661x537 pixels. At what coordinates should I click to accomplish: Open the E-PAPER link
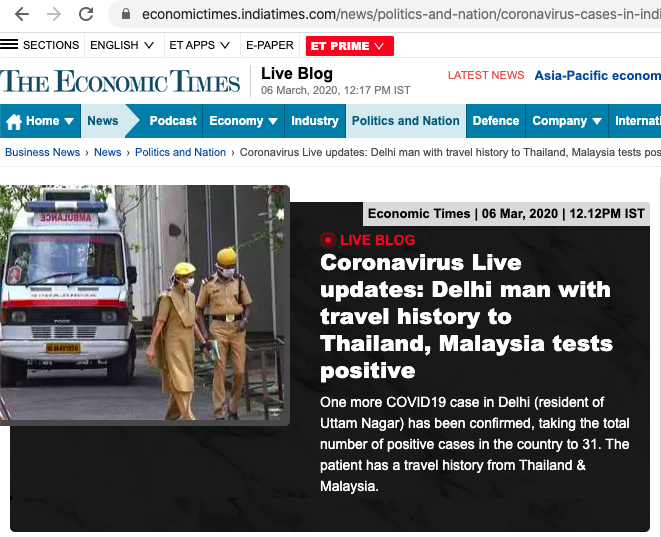[x=270, y=45]
